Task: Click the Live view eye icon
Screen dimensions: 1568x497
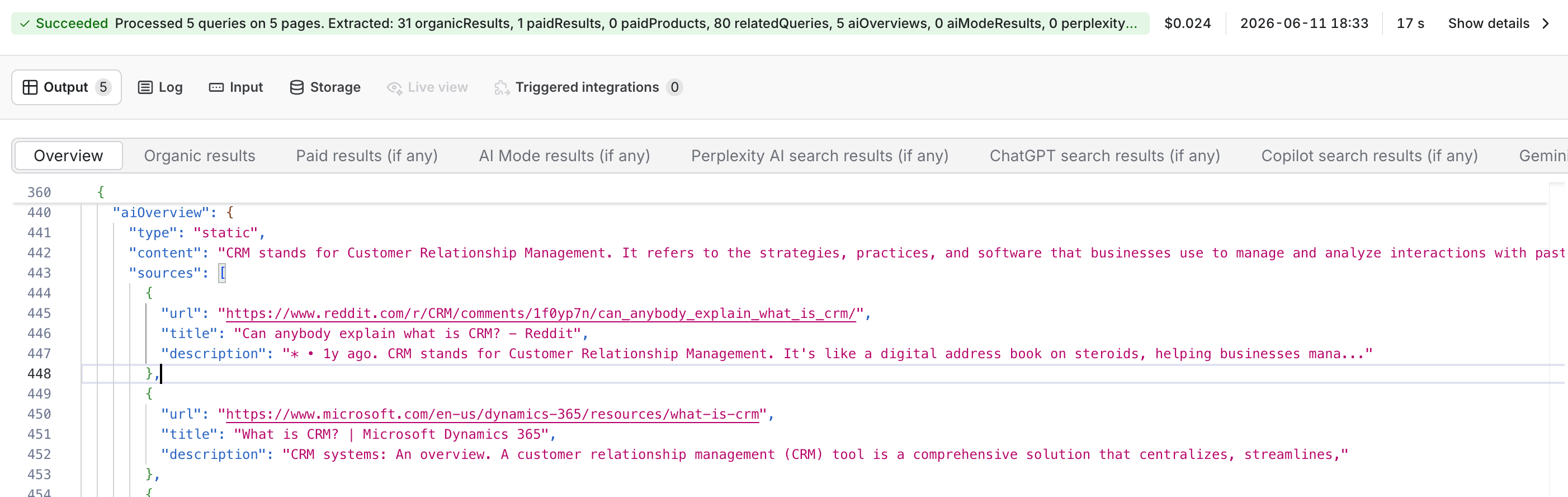Action: click(394, 88)
